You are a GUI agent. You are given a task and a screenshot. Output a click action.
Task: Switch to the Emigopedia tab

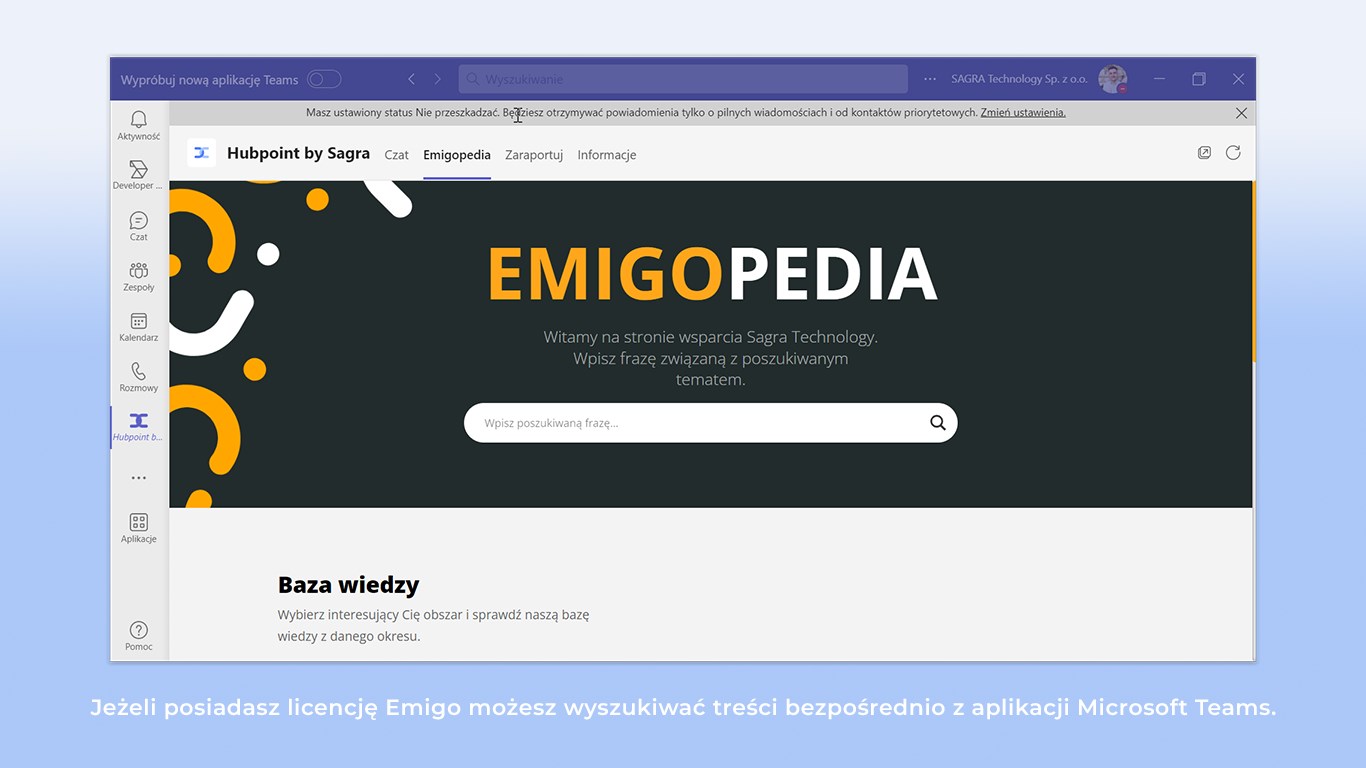pyautogui.click(x=457, y=155)
